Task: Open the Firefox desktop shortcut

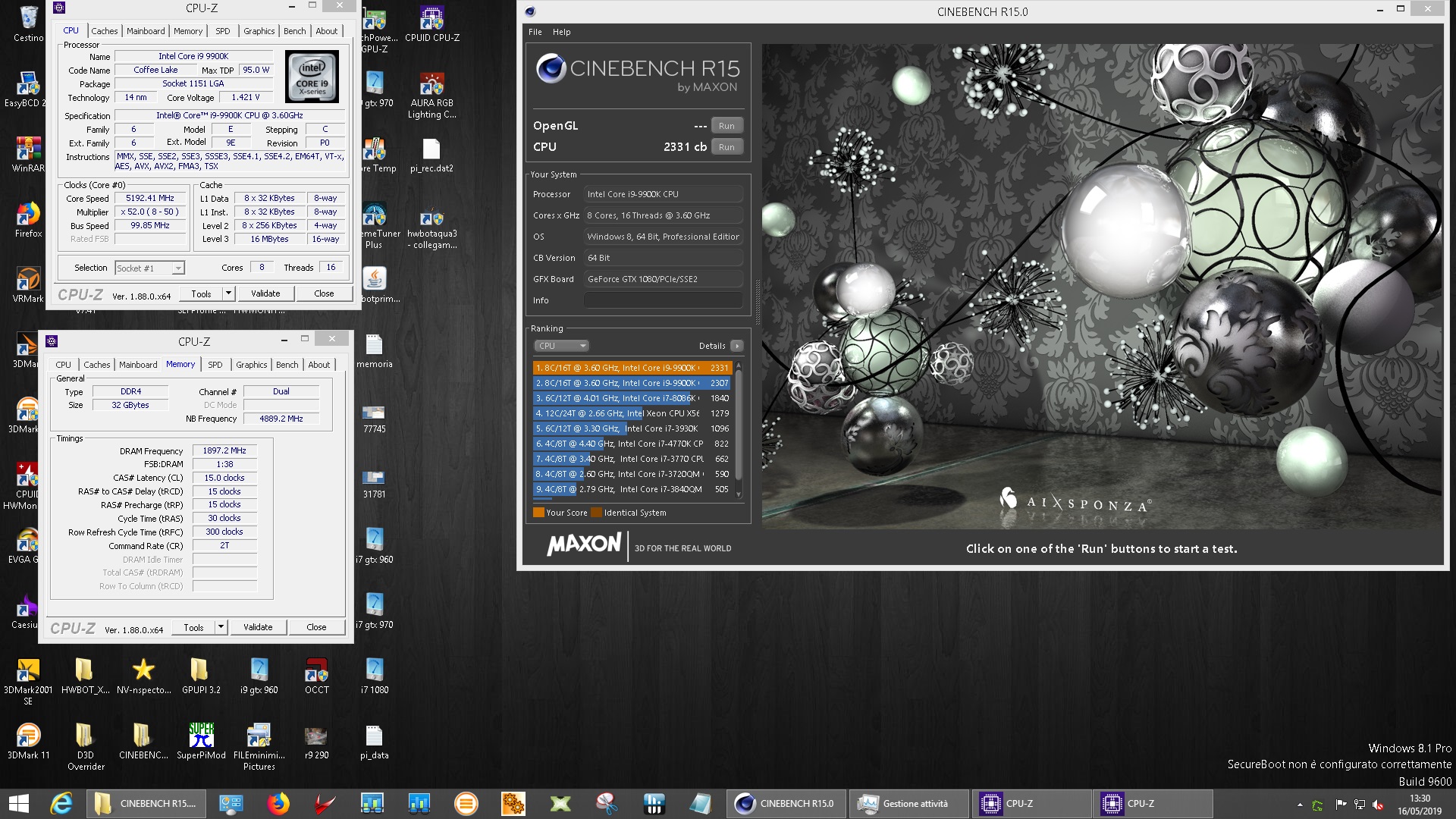Action: click(28, 220)
